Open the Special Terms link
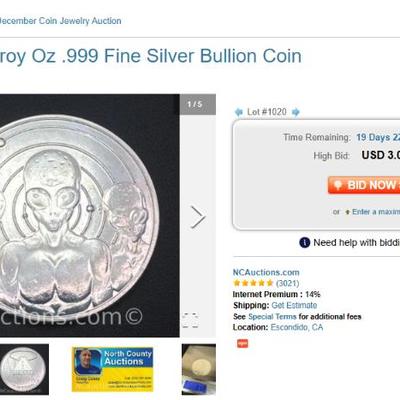 272,317
